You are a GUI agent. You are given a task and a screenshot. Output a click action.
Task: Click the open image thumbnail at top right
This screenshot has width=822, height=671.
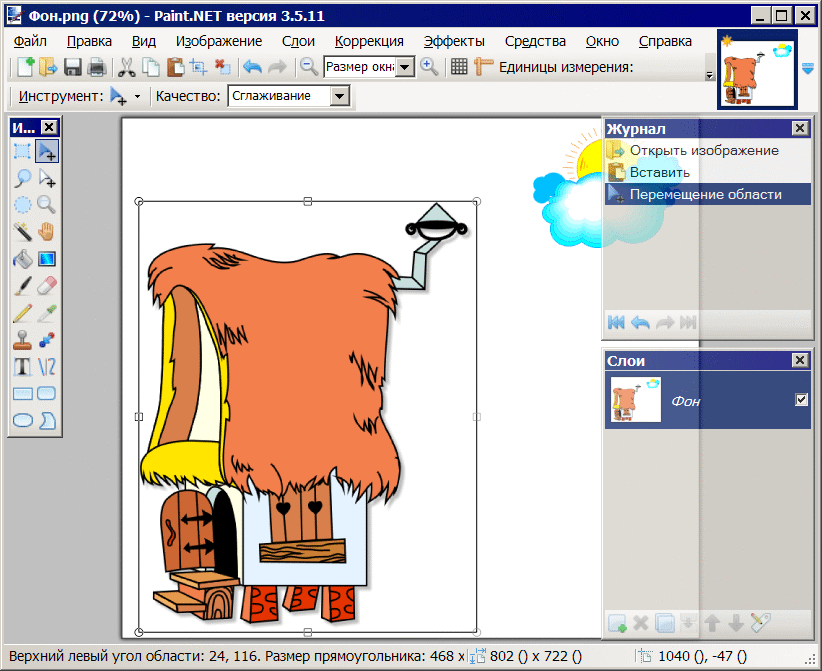[x=756, y=69]
